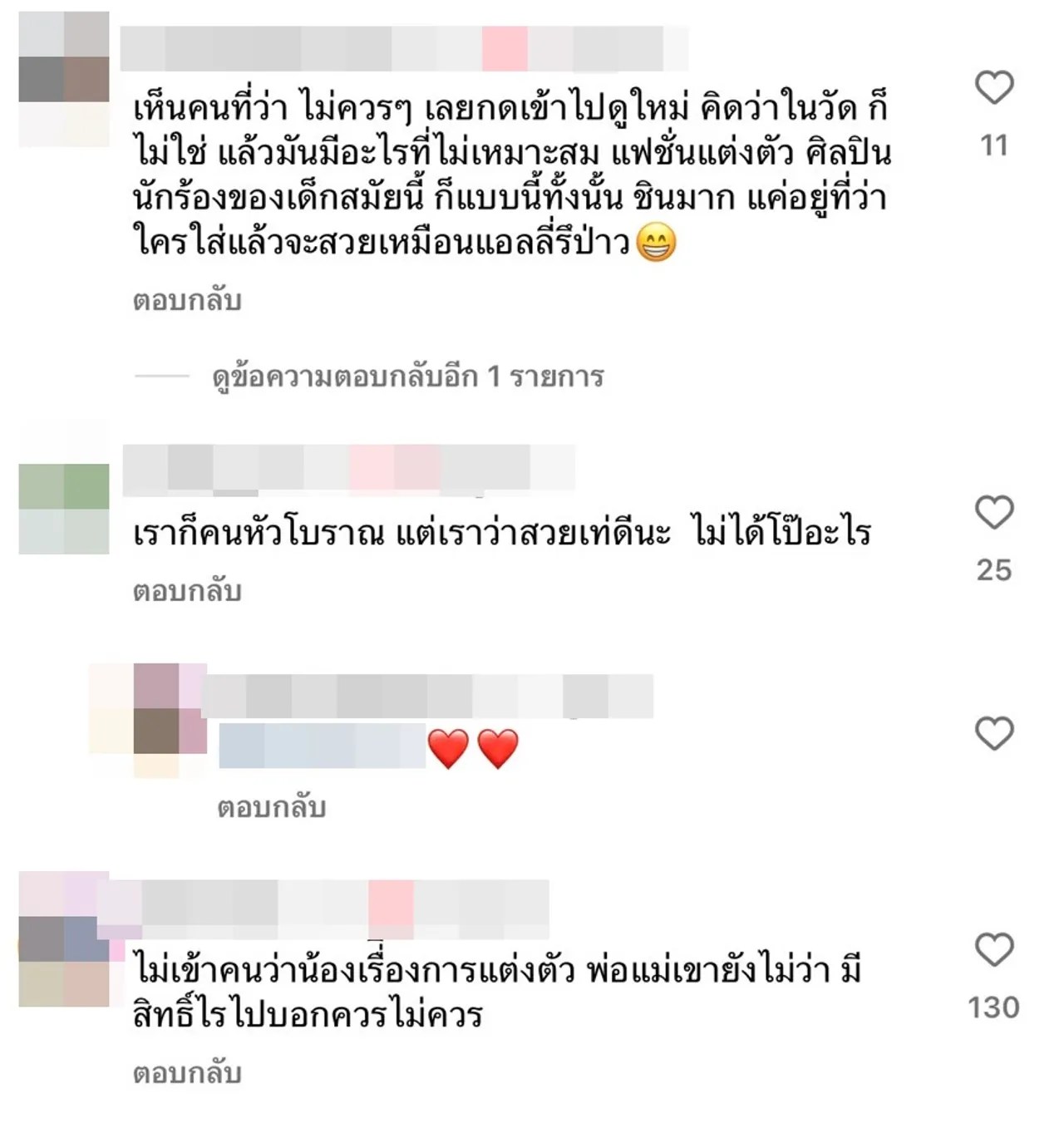Open blurred username above เห็นคนที่ว่า comment
The image size is (1064, 1128).
pos(404,48)
